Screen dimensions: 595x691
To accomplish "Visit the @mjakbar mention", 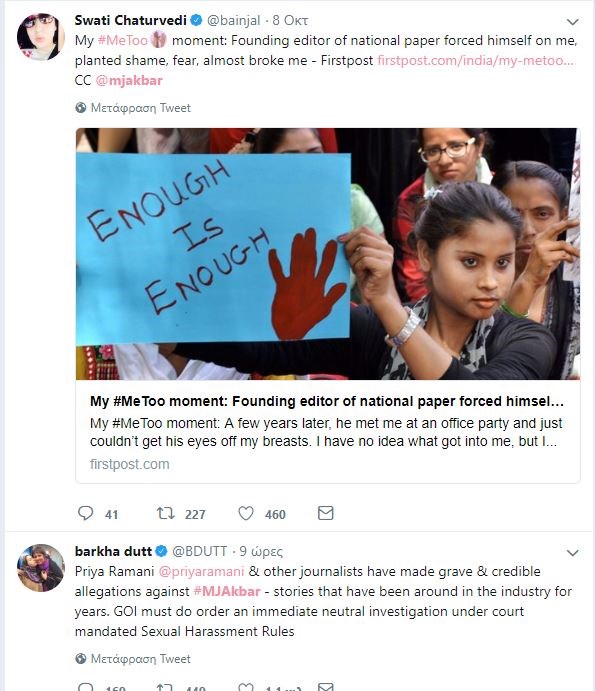I will 129,81.
